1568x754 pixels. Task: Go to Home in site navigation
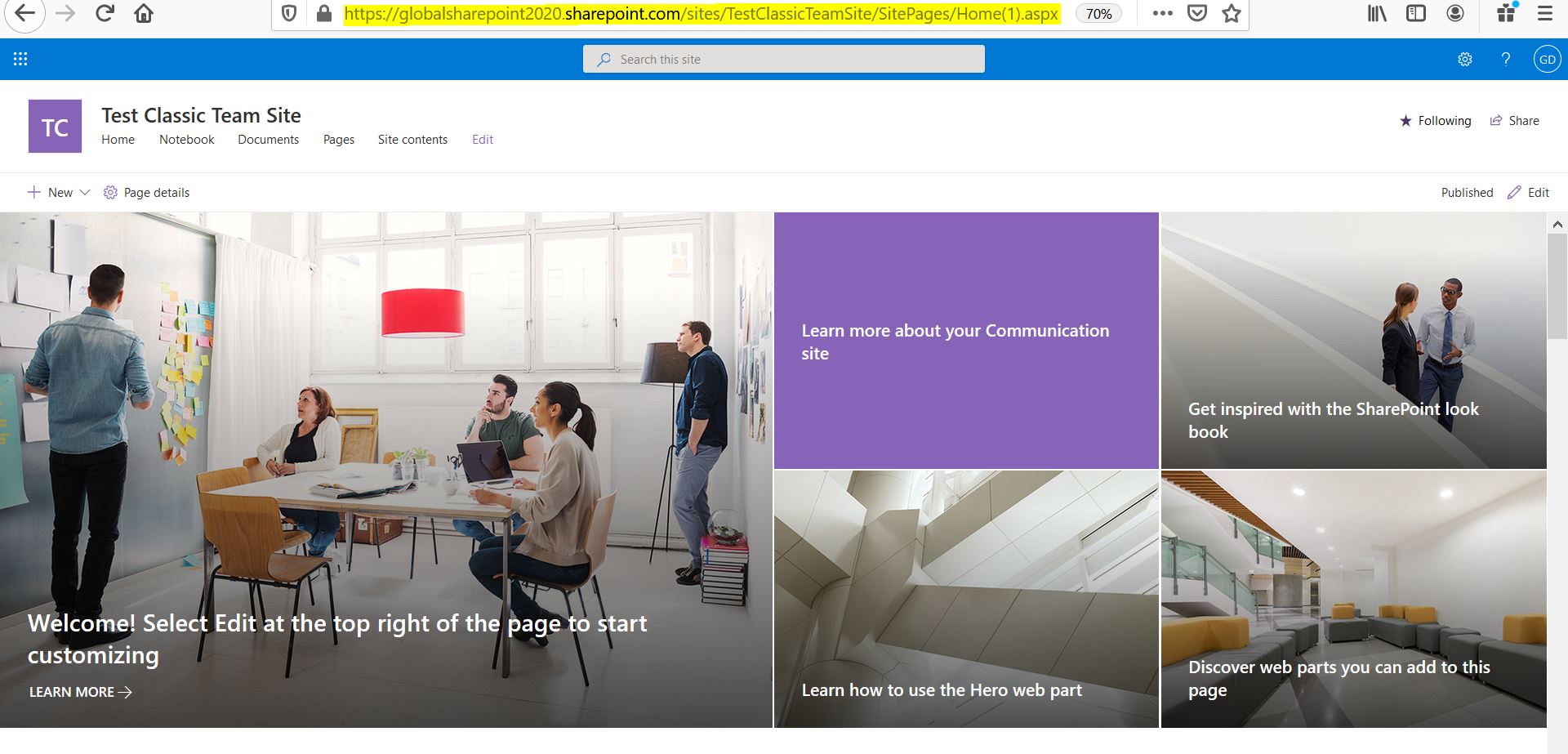[x=118, y=140]
